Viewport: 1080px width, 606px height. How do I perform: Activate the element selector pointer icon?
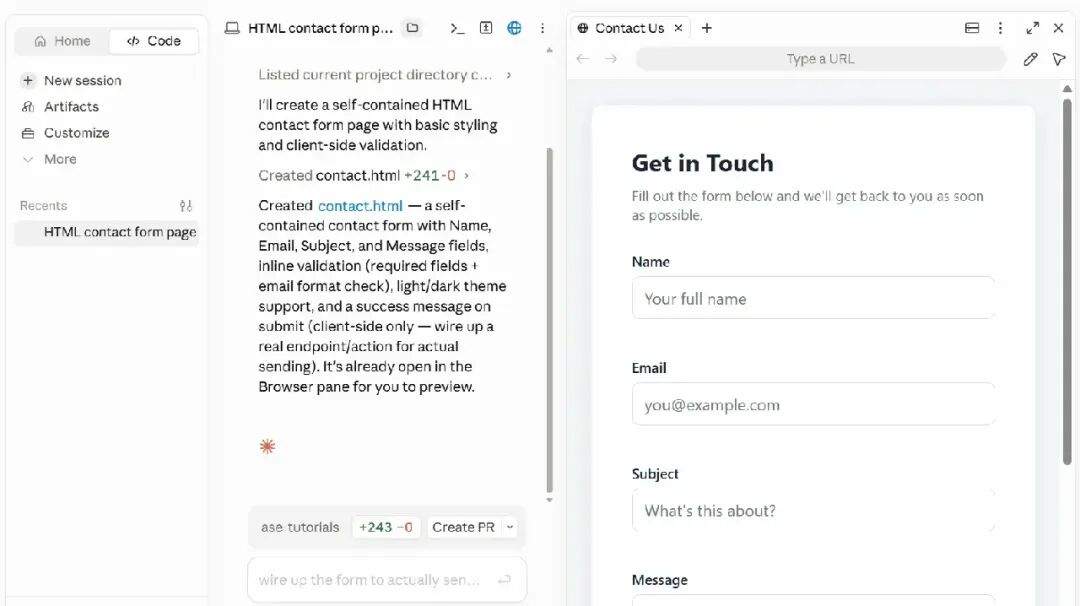pos(1059,59)
